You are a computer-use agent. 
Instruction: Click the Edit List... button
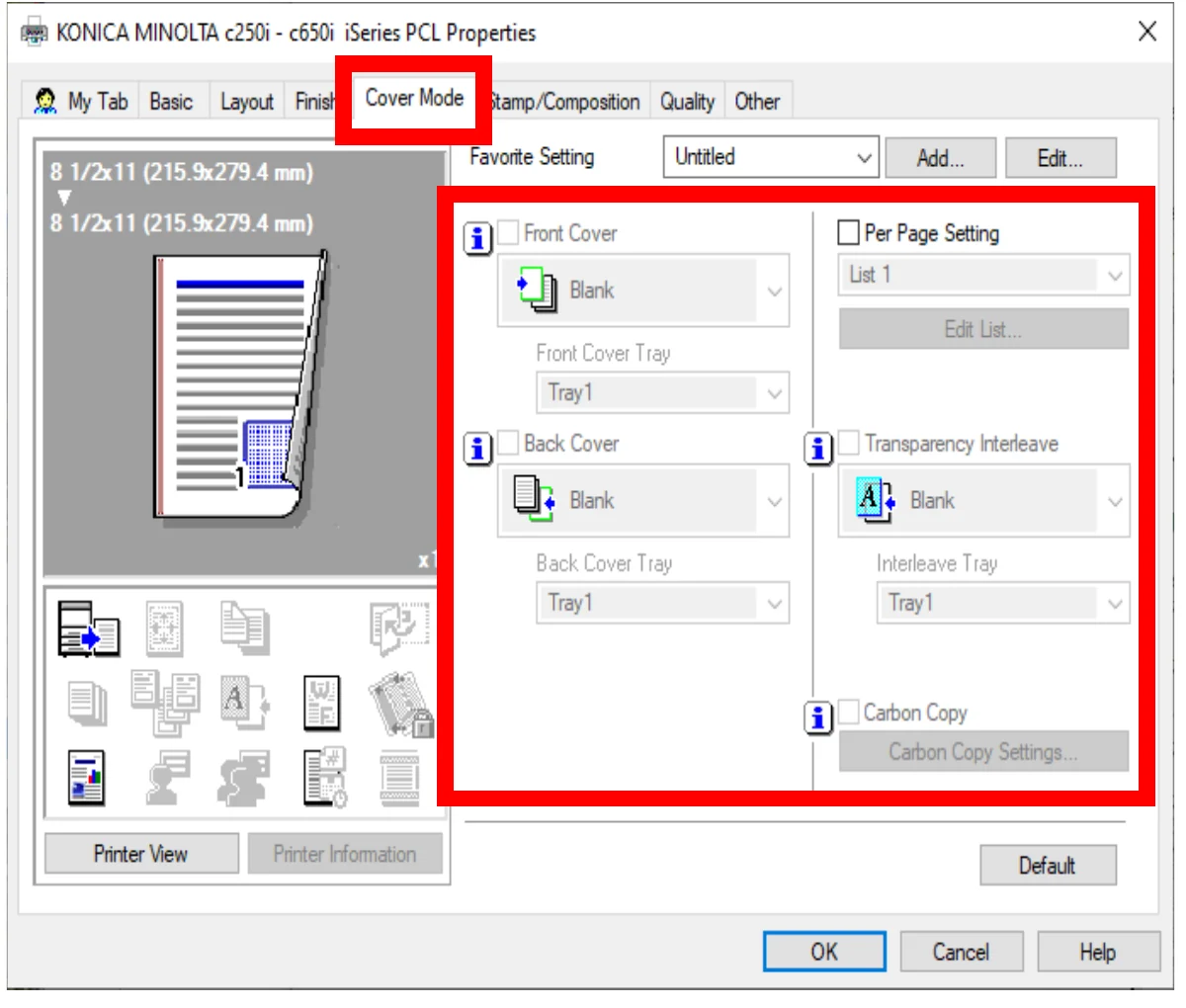983,329
